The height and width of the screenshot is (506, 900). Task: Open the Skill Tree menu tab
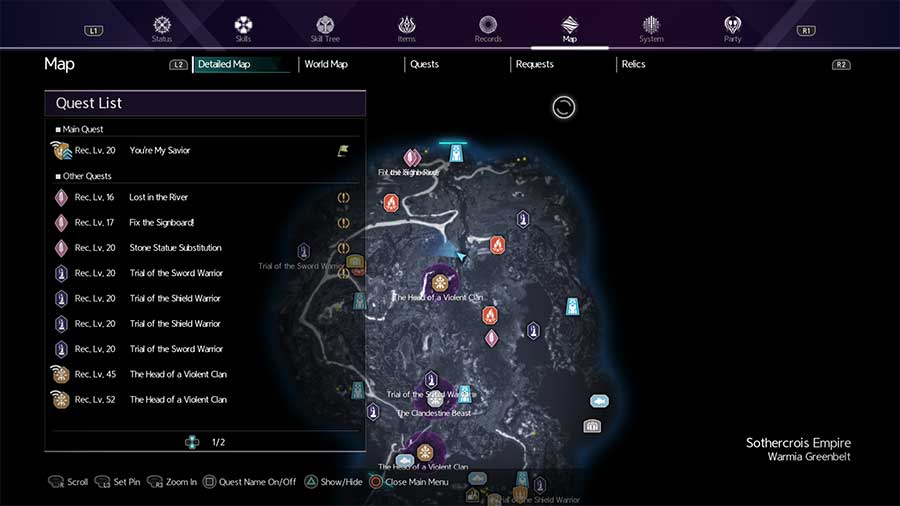[x=325, y=29]
